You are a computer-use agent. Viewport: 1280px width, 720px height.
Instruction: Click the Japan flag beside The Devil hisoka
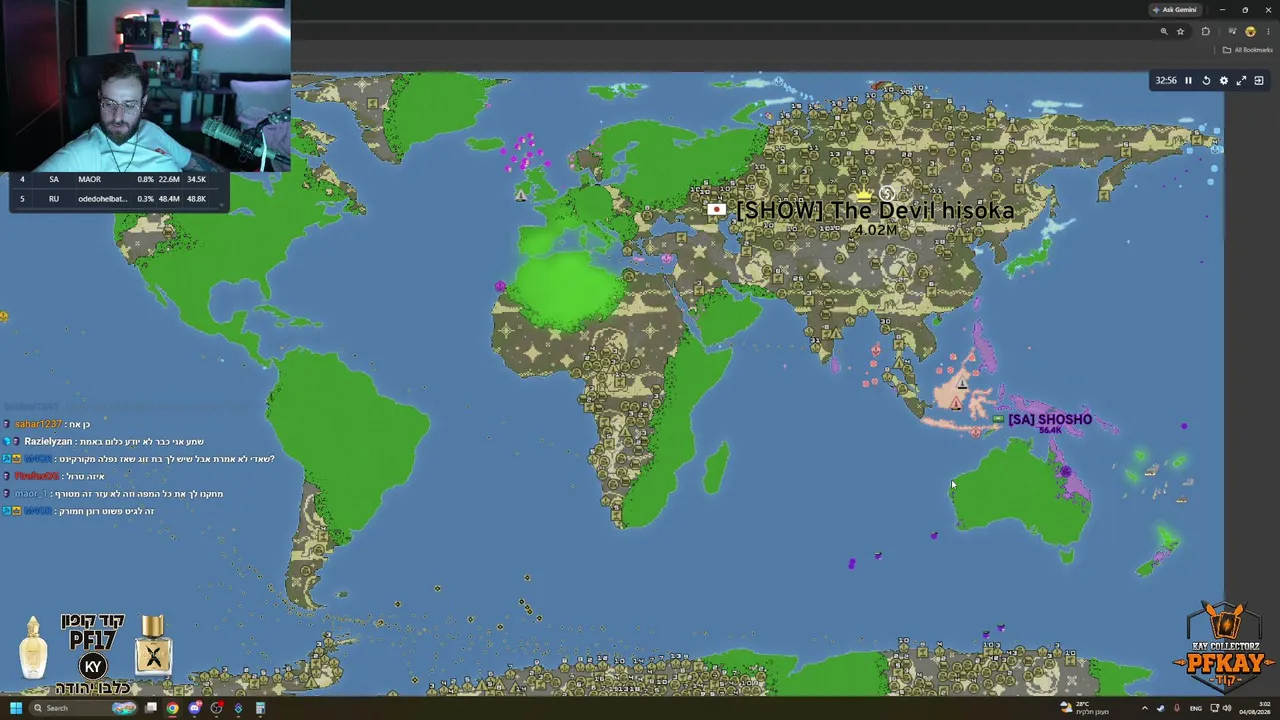click(x=716, y=210)
